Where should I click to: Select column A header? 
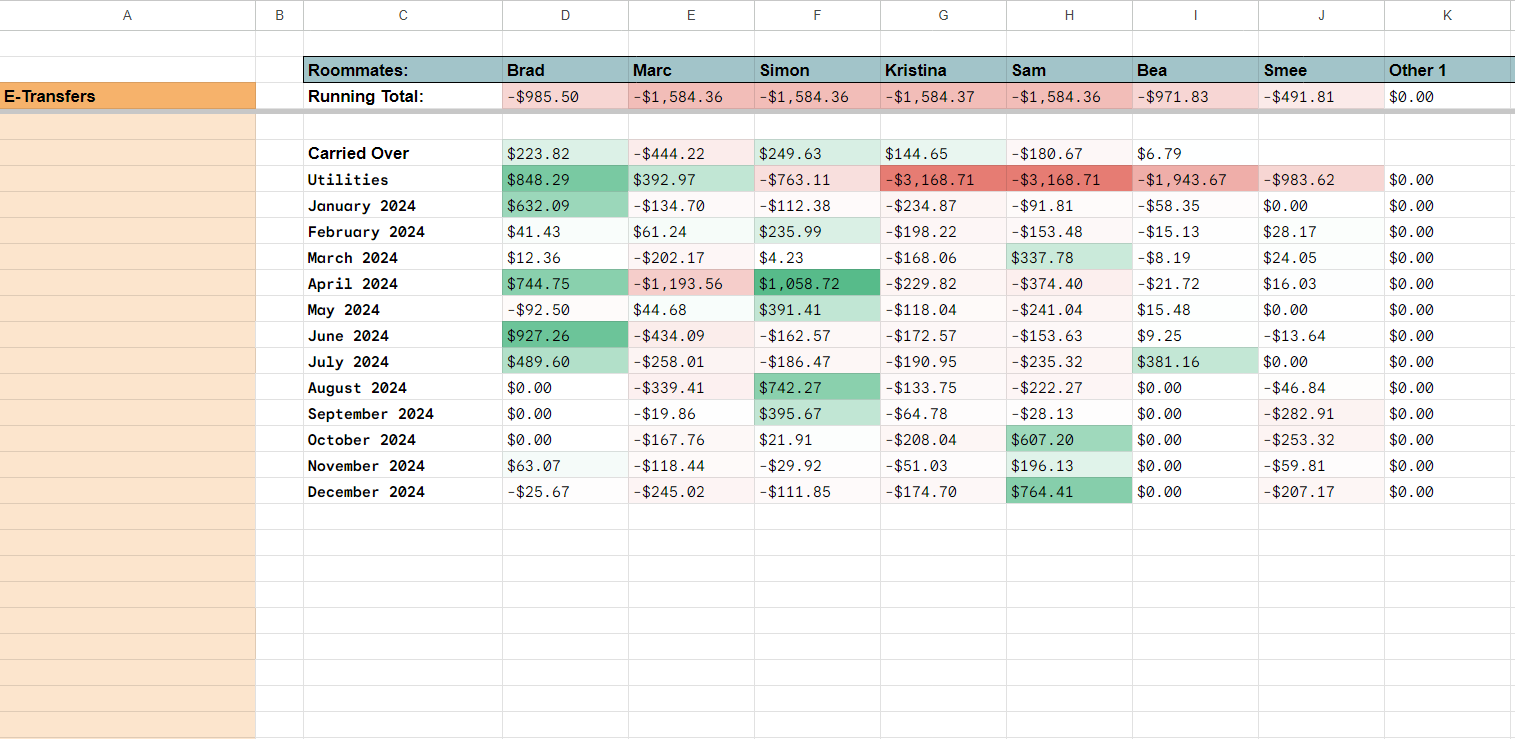[127, 15]
